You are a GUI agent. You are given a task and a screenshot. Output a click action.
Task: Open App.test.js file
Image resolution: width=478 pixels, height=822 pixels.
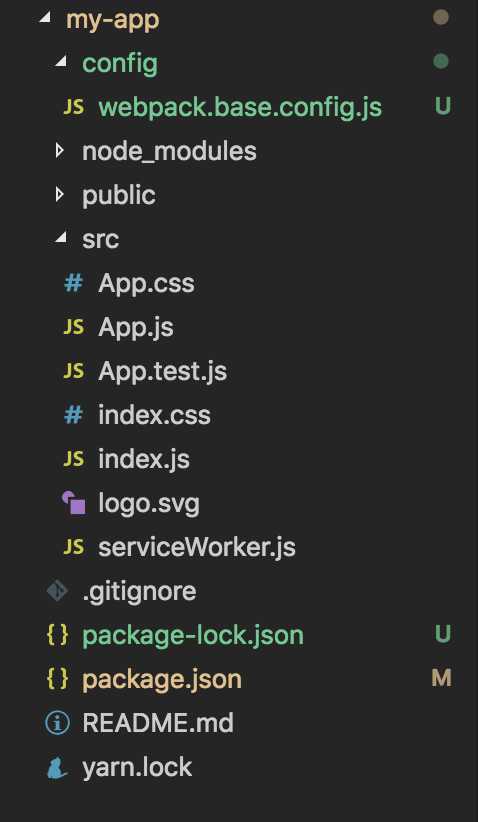162,372
